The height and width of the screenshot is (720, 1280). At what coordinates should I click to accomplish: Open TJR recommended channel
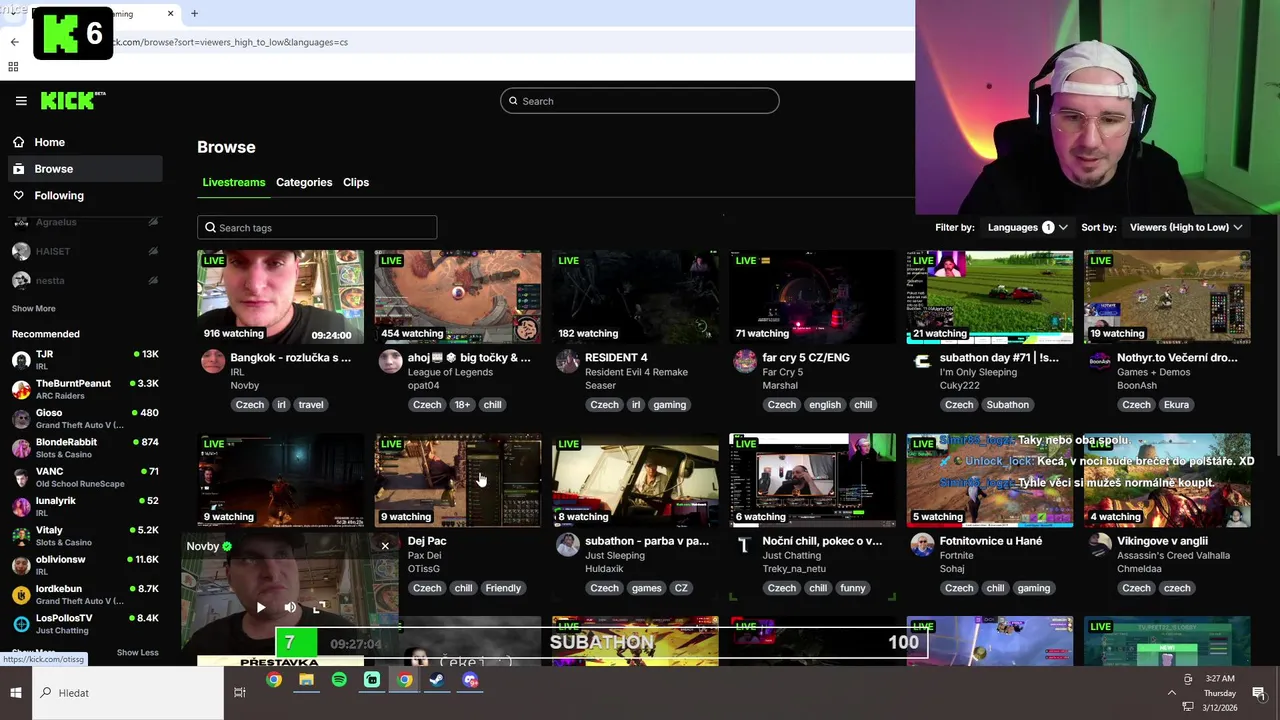pyautogui.click(x=85, y=359)
